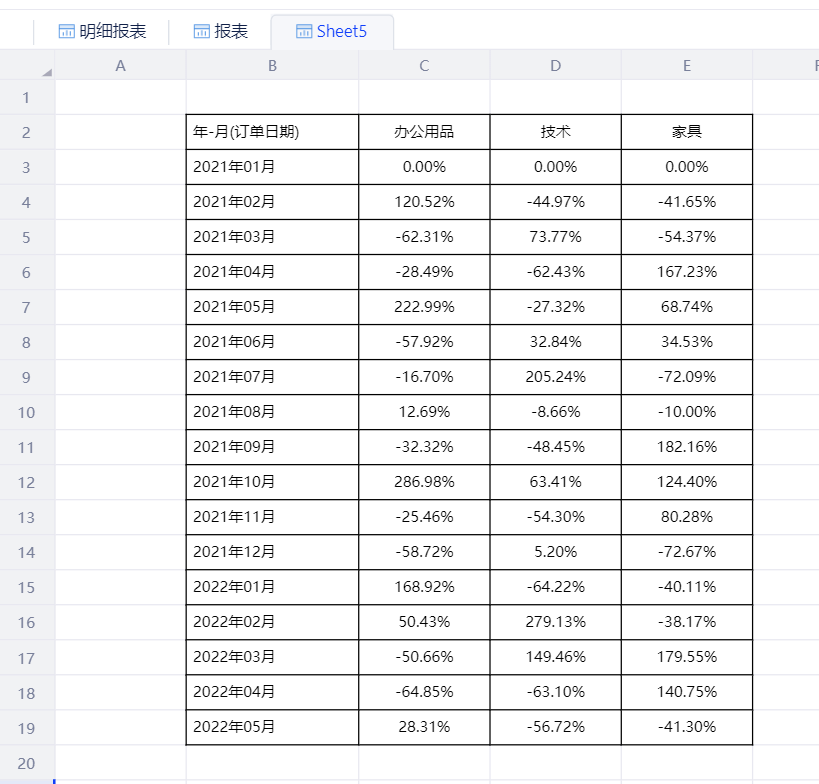Select the cell showing -8.66%
Viewport: 819px width, 784px height.
(x=555, y=412)
